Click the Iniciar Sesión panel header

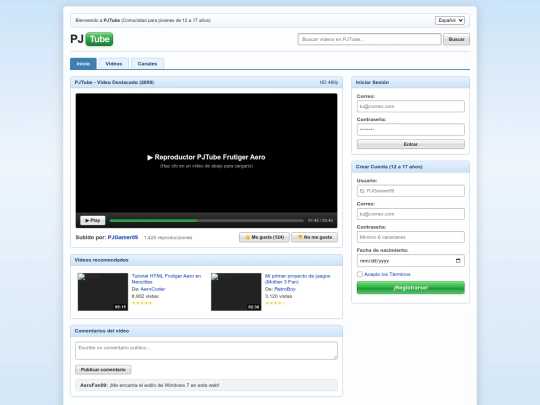coord(411,82)
